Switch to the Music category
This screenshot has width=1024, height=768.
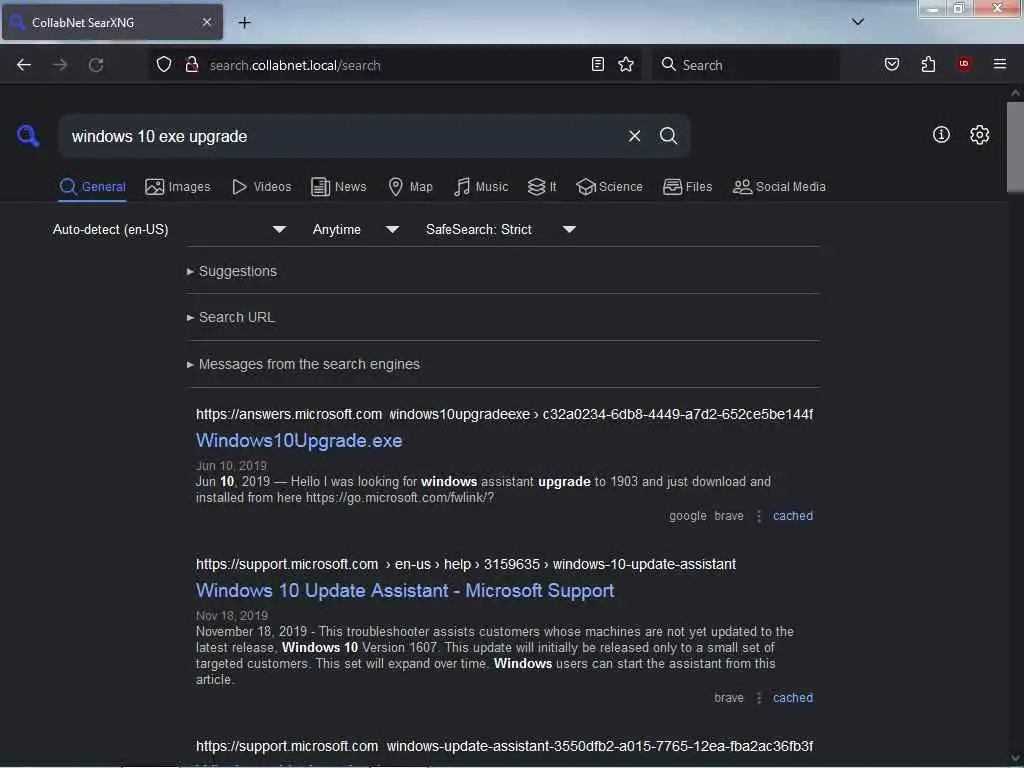click(x=481, y=187)
